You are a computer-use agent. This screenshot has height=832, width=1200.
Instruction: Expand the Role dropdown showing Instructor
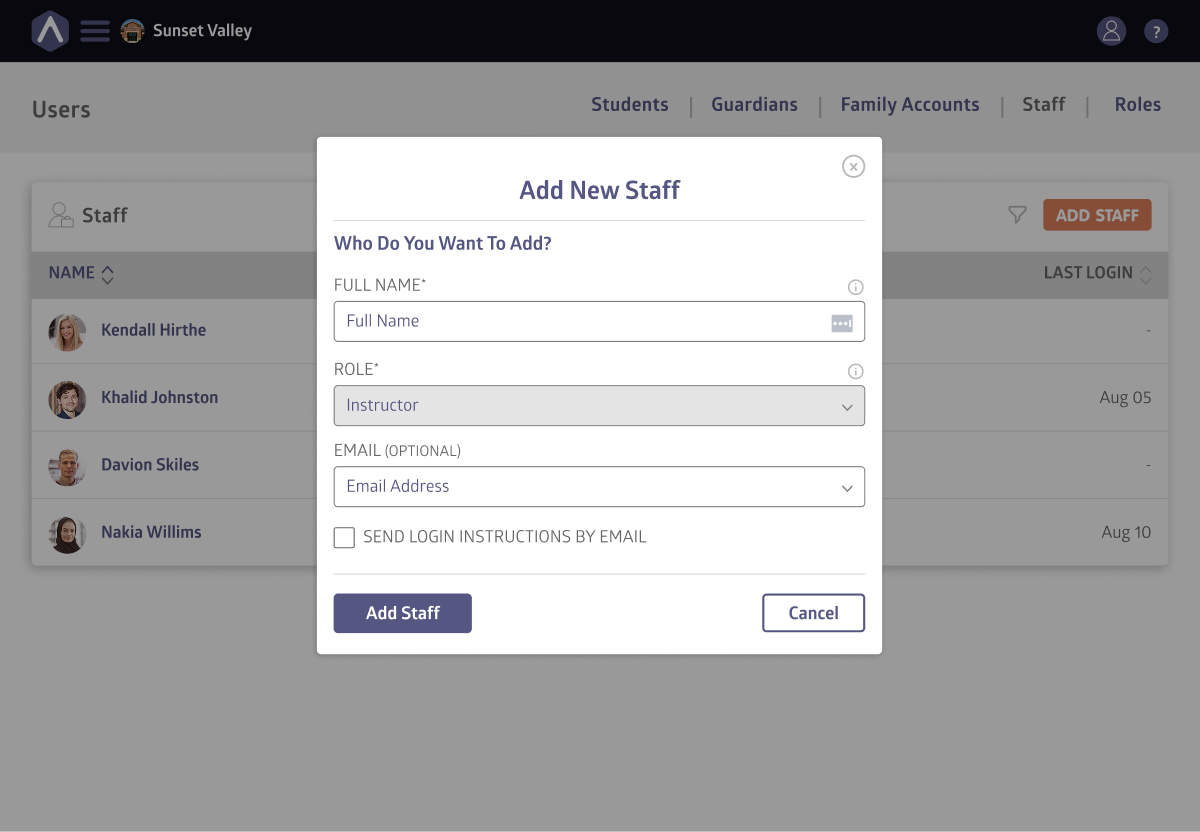point(599,406)
